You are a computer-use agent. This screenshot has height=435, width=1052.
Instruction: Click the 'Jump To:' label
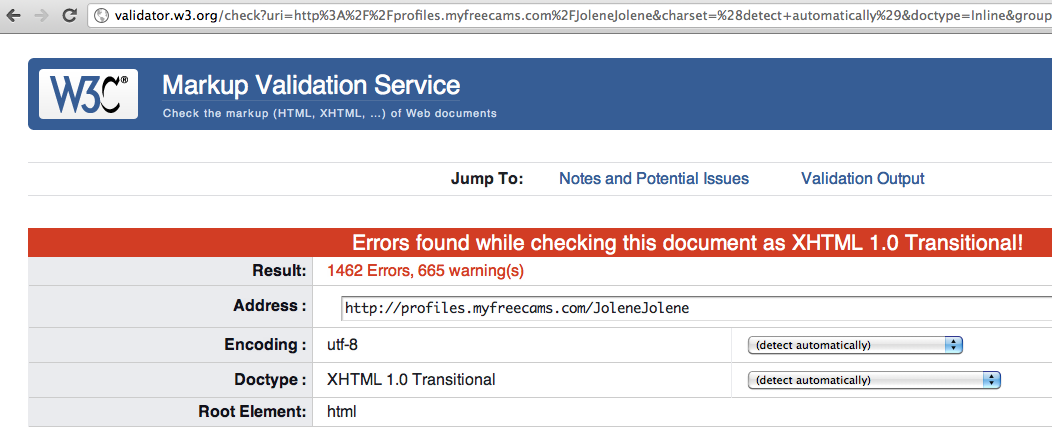pyautogui.click(x=487, y=179)
